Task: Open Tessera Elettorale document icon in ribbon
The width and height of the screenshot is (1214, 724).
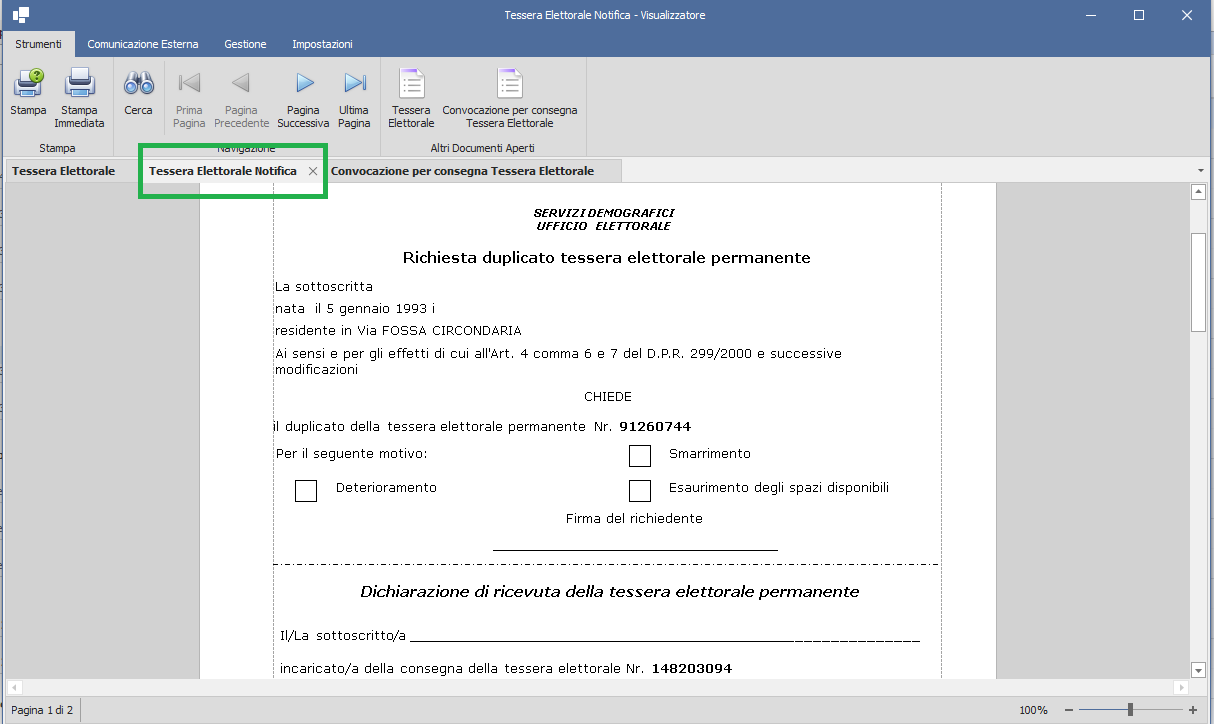Action: coord(411,83)
